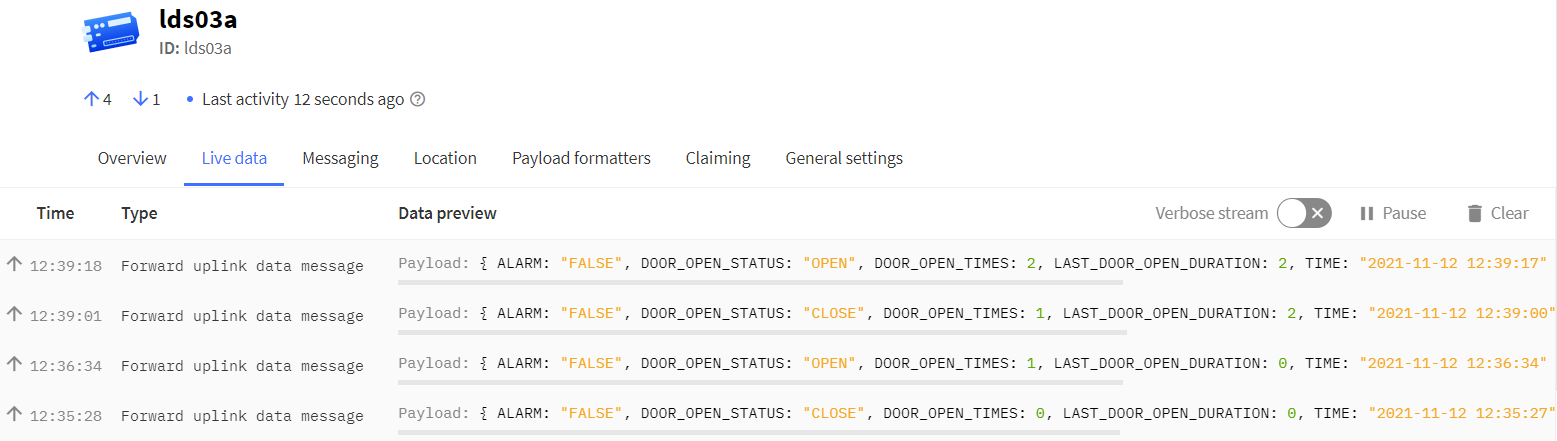The width and height of the screenshot is (1557, 441).
Task: Clear the live data log
Action: click(1497, 213)
